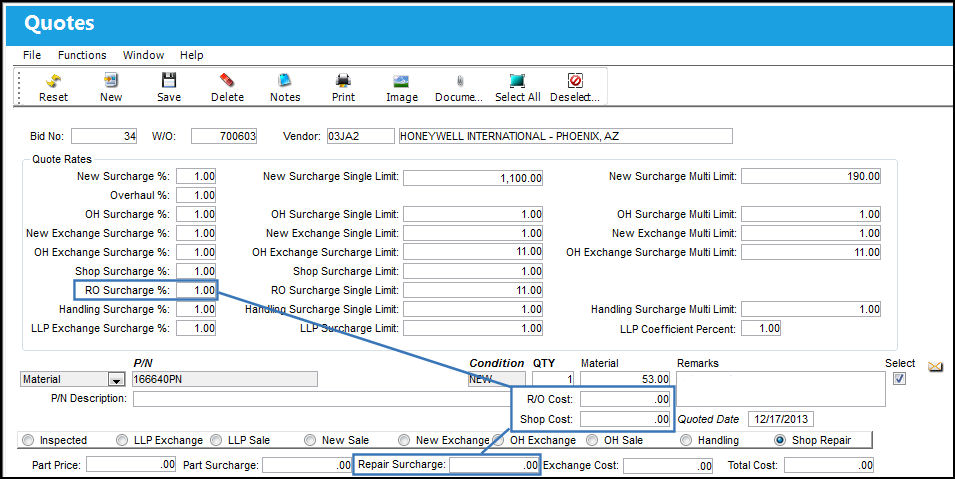Screen dimensions: 955x479
Task: Open the Image toolbar icon
Action: pyautogui.click(x=401, y=81)
